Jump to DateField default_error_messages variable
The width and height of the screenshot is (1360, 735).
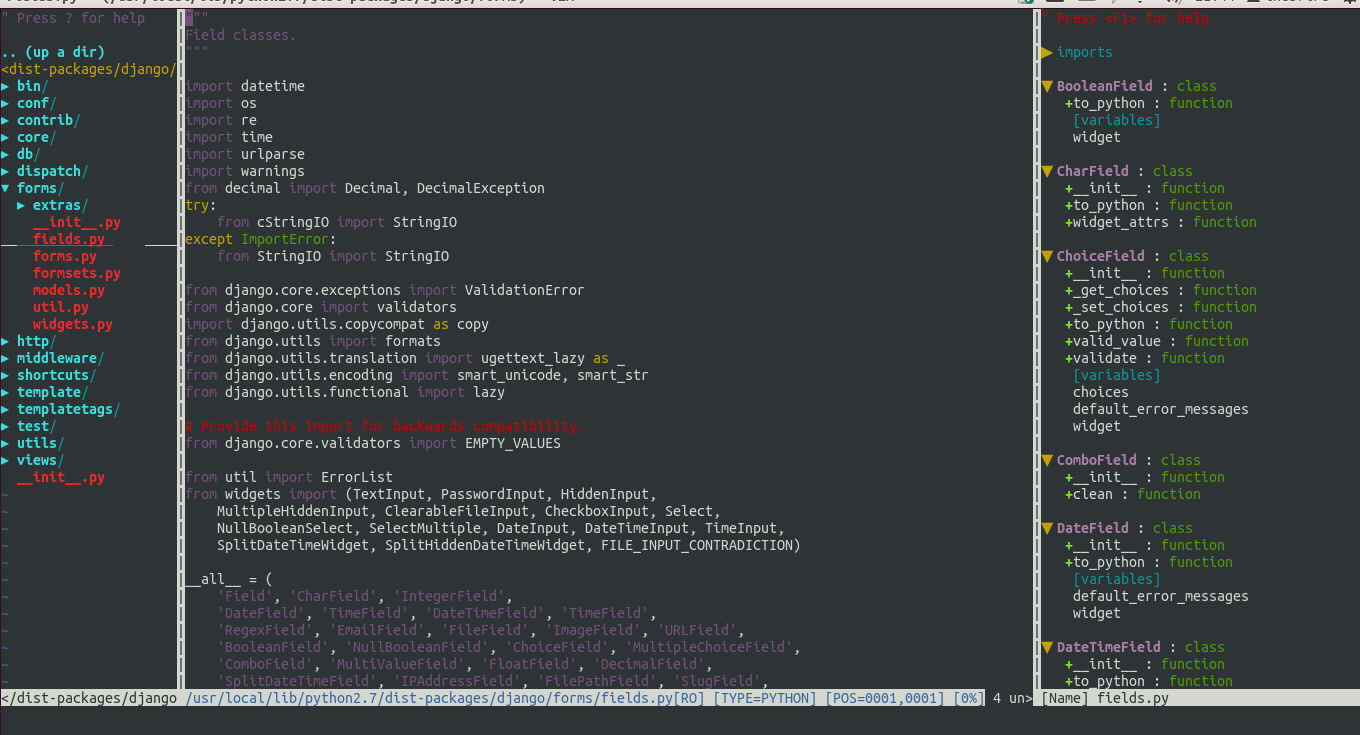pyautogui.click(x=1161, y=596)
